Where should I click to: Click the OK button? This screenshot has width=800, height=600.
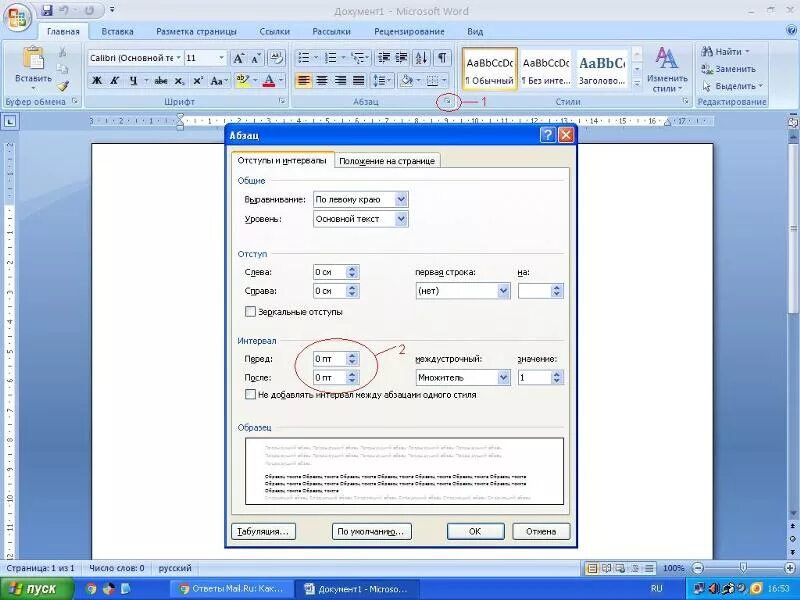[475, 531]
